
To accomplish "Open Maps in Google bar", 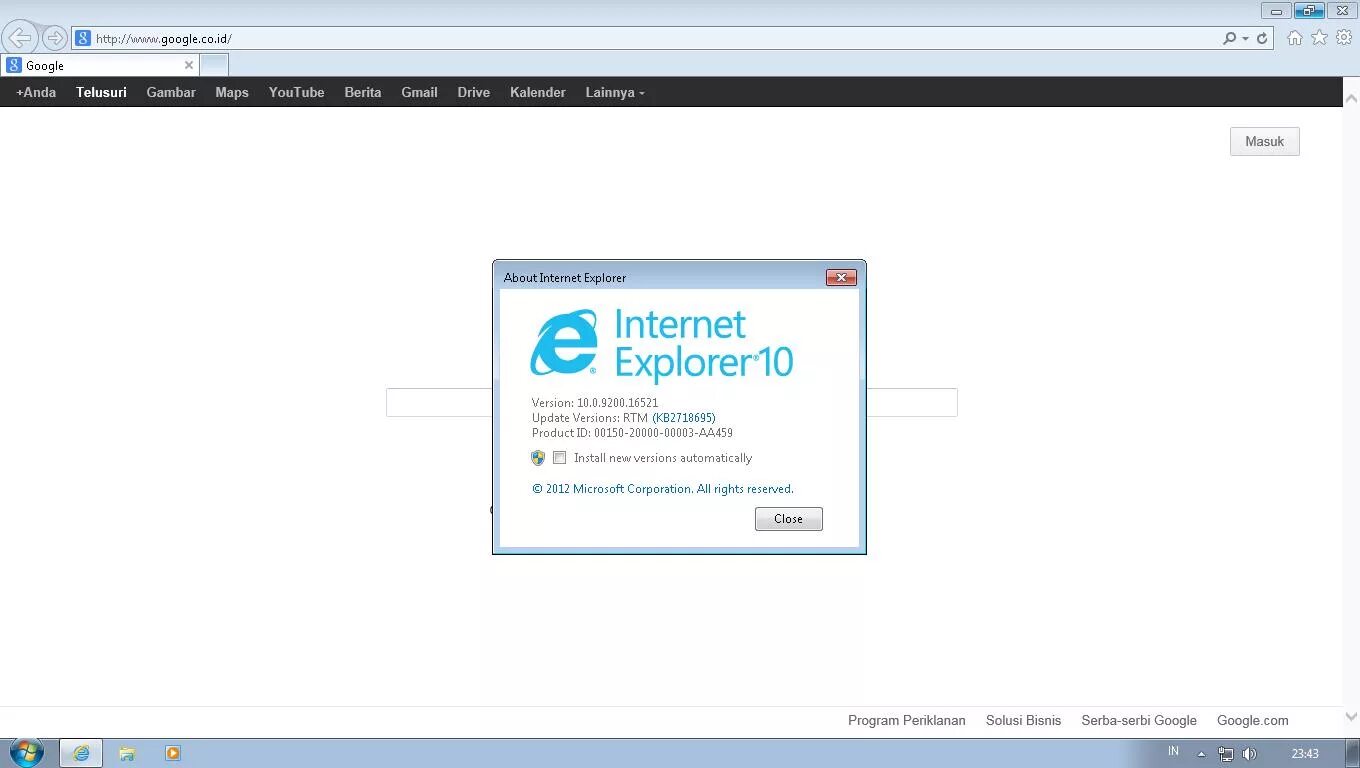I will click(232, 92).
